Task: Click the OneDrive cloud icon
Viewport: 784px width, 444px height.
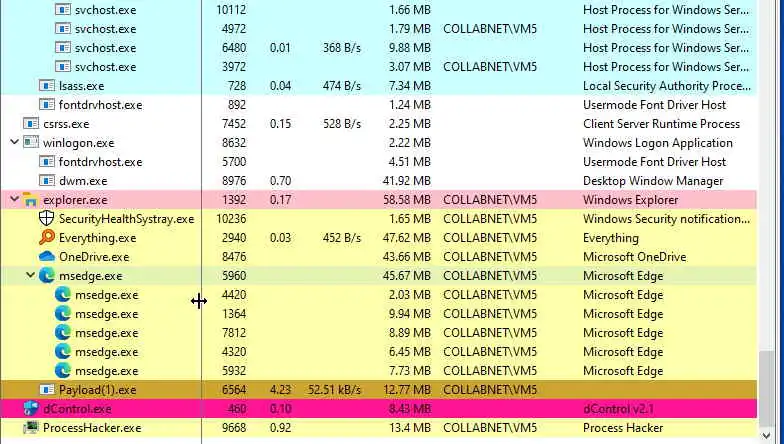Action: 46,256
